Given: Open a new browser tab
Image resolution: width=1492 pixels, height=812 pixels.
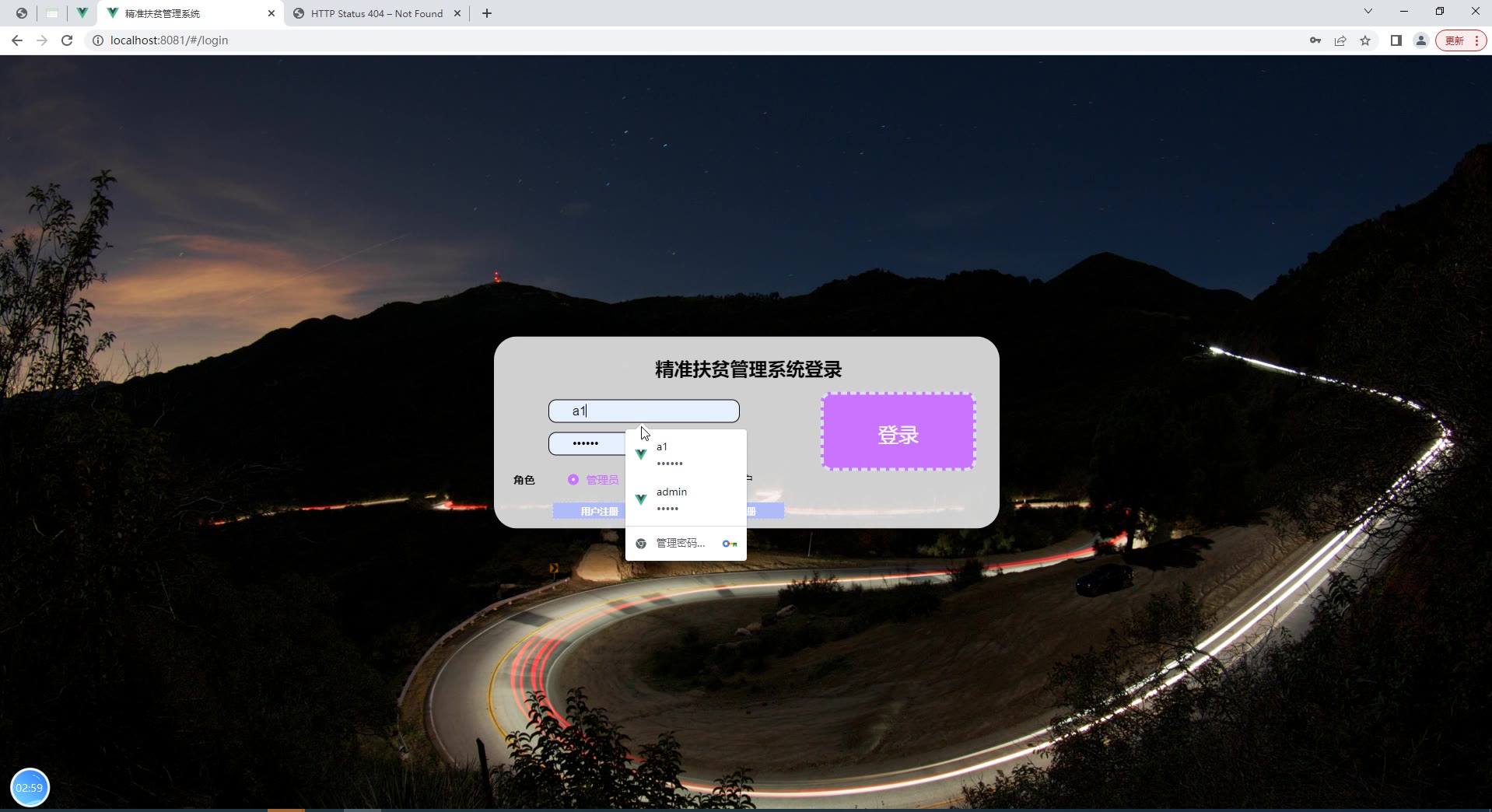Looking at the screenshot, I should 487,13.
